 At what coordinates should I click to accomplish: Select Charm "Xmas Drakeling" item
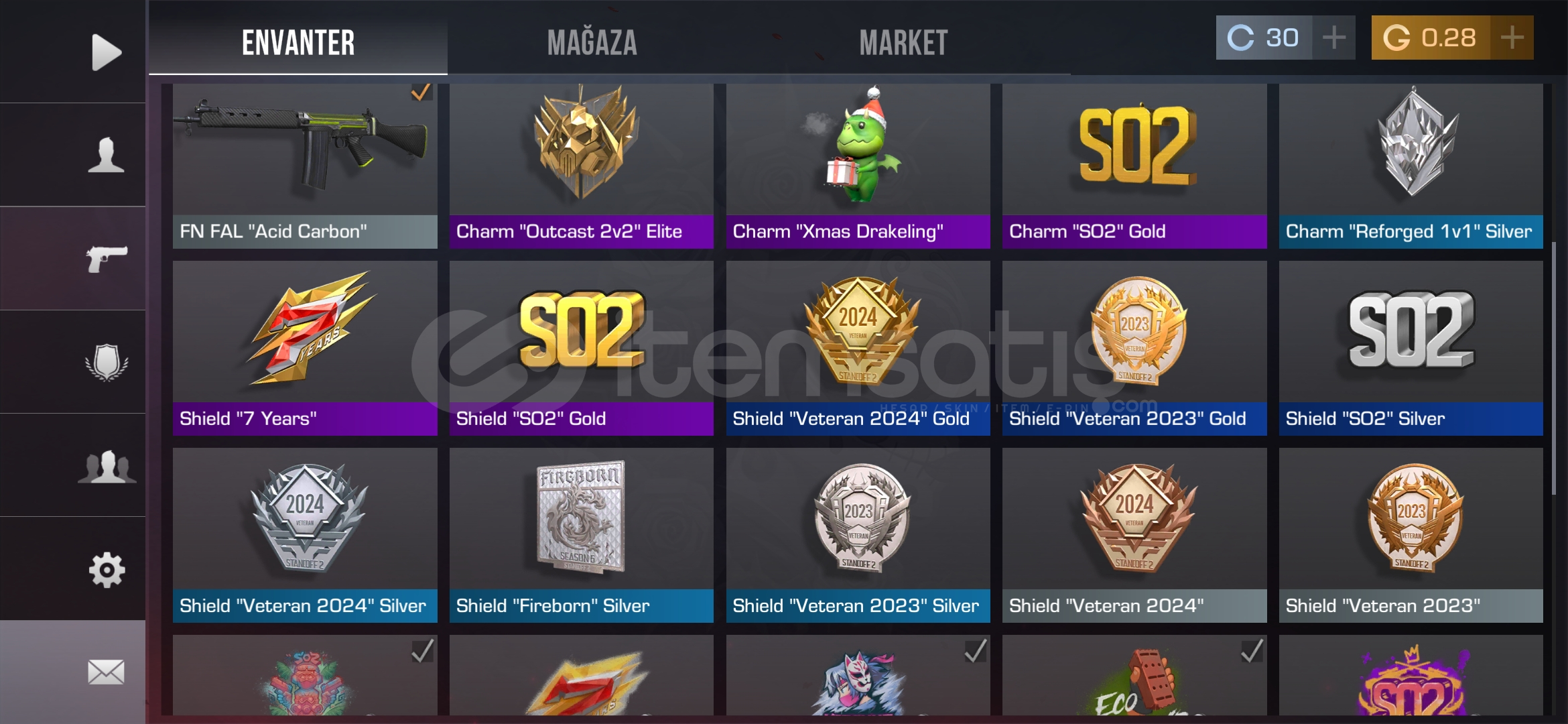click(x=858, y=166)
